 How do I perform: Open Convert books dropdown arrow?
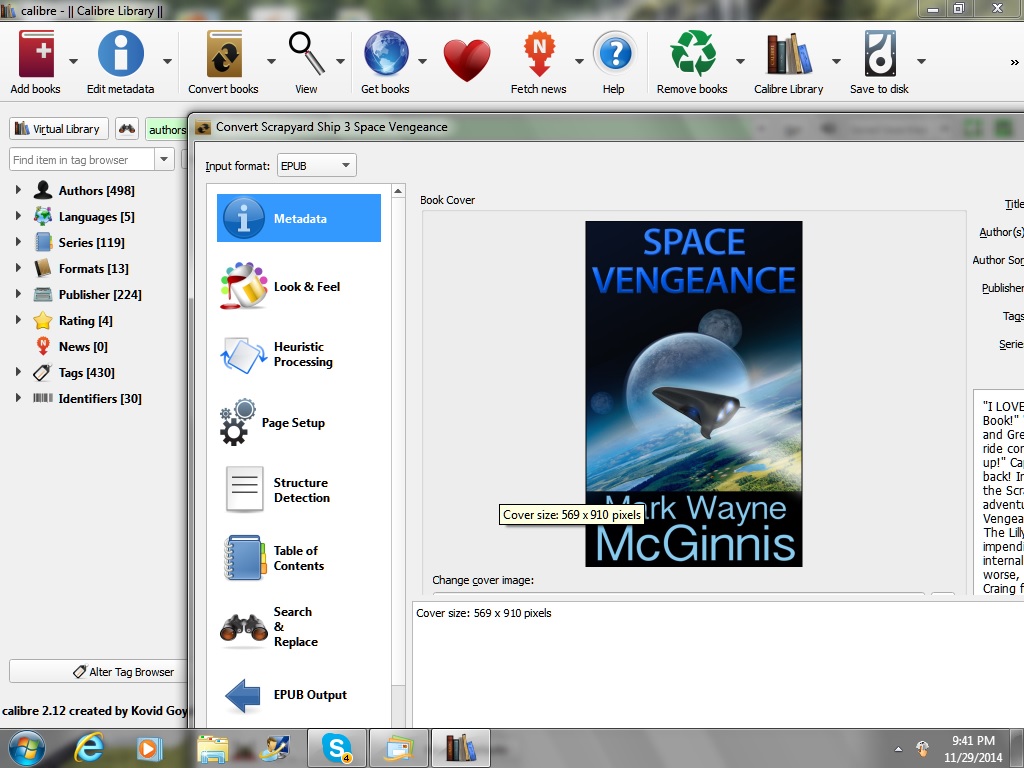coord(271,61)
